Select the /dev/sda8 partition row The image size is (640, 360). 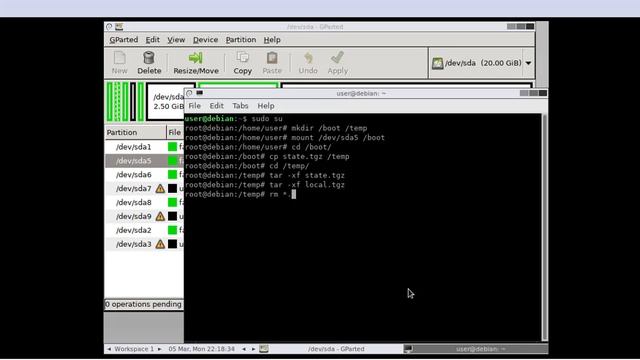(x=144, y=202)
